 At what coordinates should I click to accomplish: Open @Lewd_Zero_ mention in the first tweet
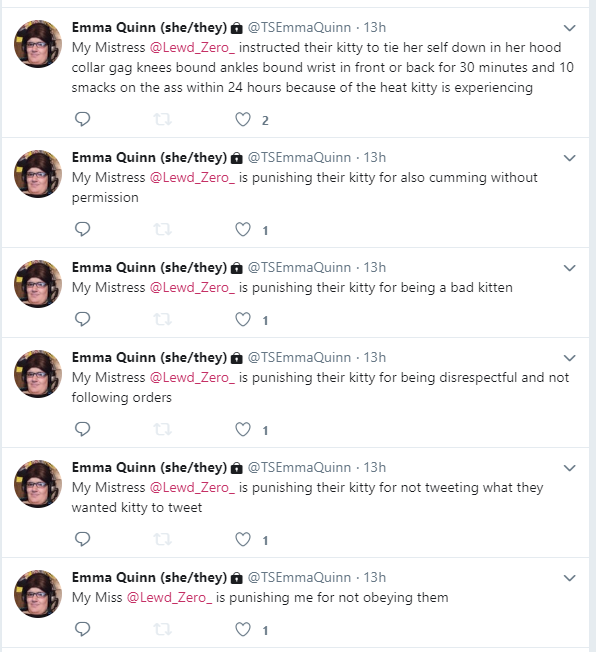[x=192, y=48]
